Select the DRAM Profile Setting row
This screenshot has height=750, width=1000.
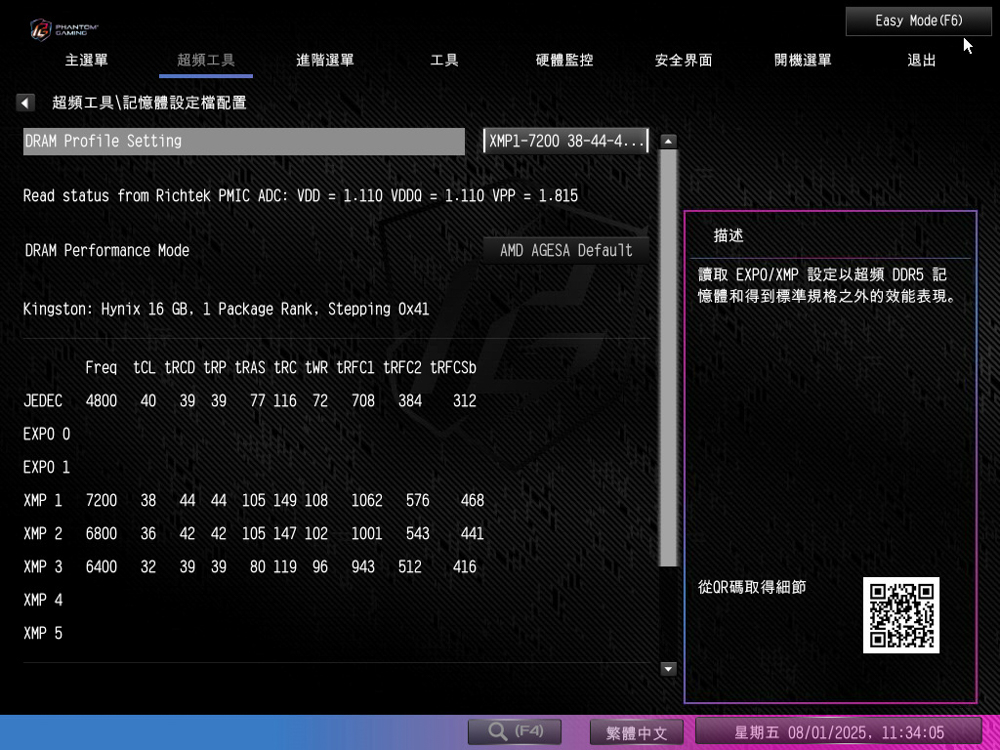(x=244, y=141)
